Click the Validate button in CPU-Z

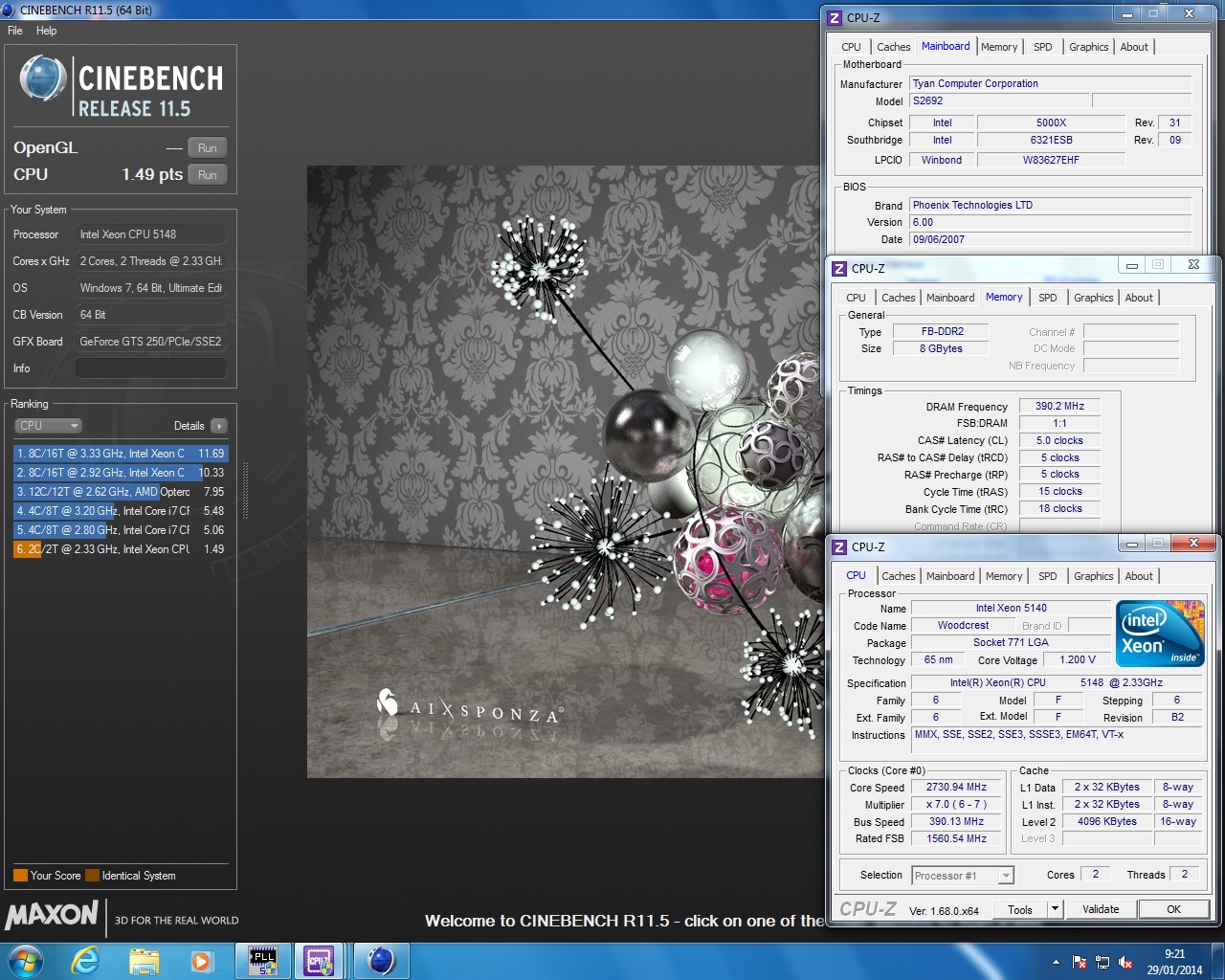(1101, 909)
